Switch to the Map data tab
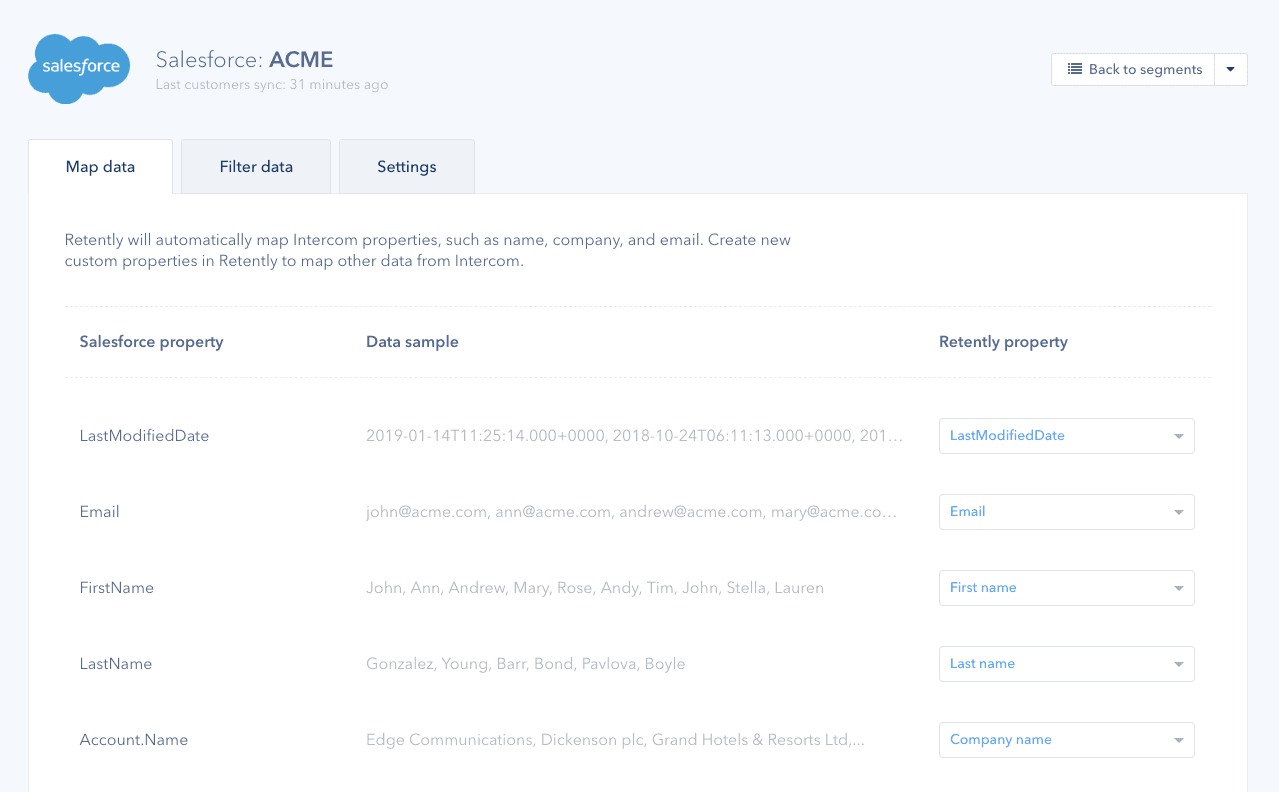This screenshot has height=792, width=1279. click(100, 167)
